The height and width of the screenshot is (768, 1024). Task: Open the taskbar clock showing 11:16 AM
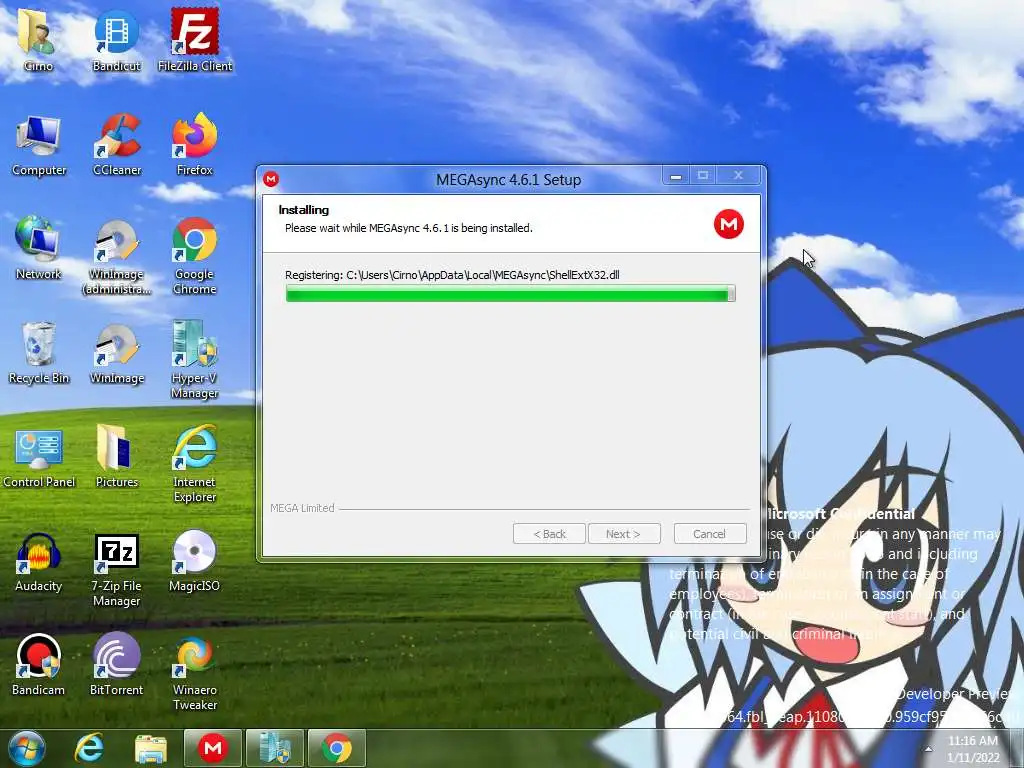click(x=973, y=749)
